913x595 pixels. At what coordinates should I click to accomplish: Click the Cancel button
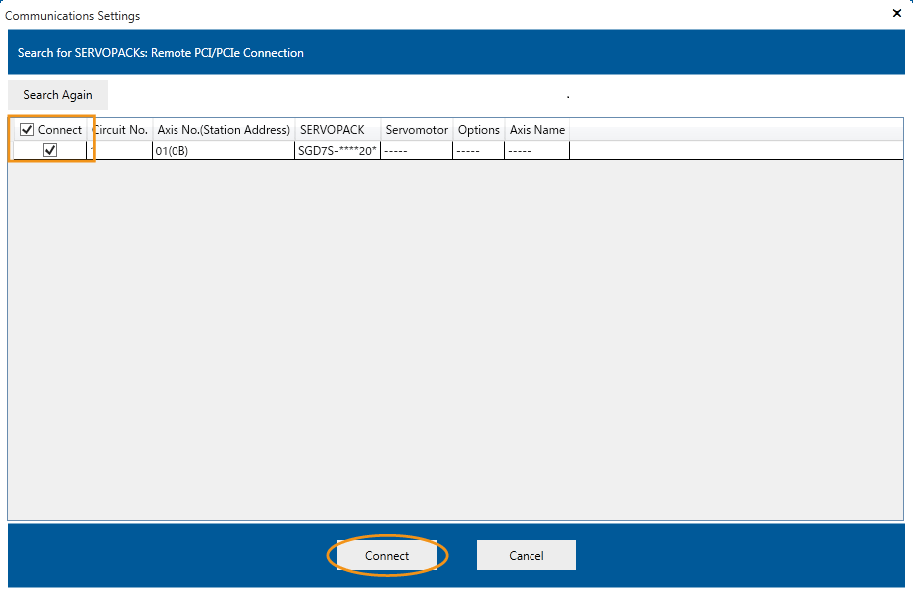point(526,555)
